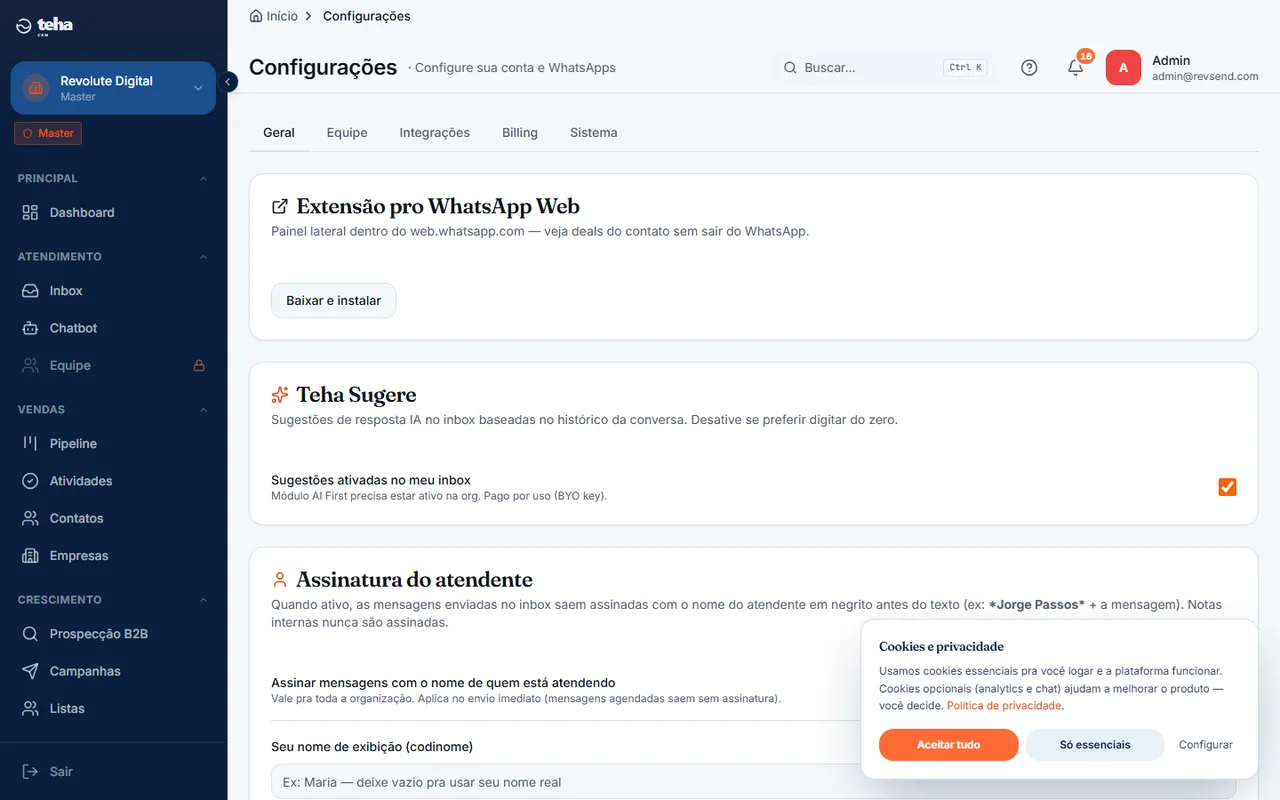Collapse the sidebar with the arrow handle
The width and height of the screenshot is (1280, 800).
pyautogui.click(x=228, y=82)
